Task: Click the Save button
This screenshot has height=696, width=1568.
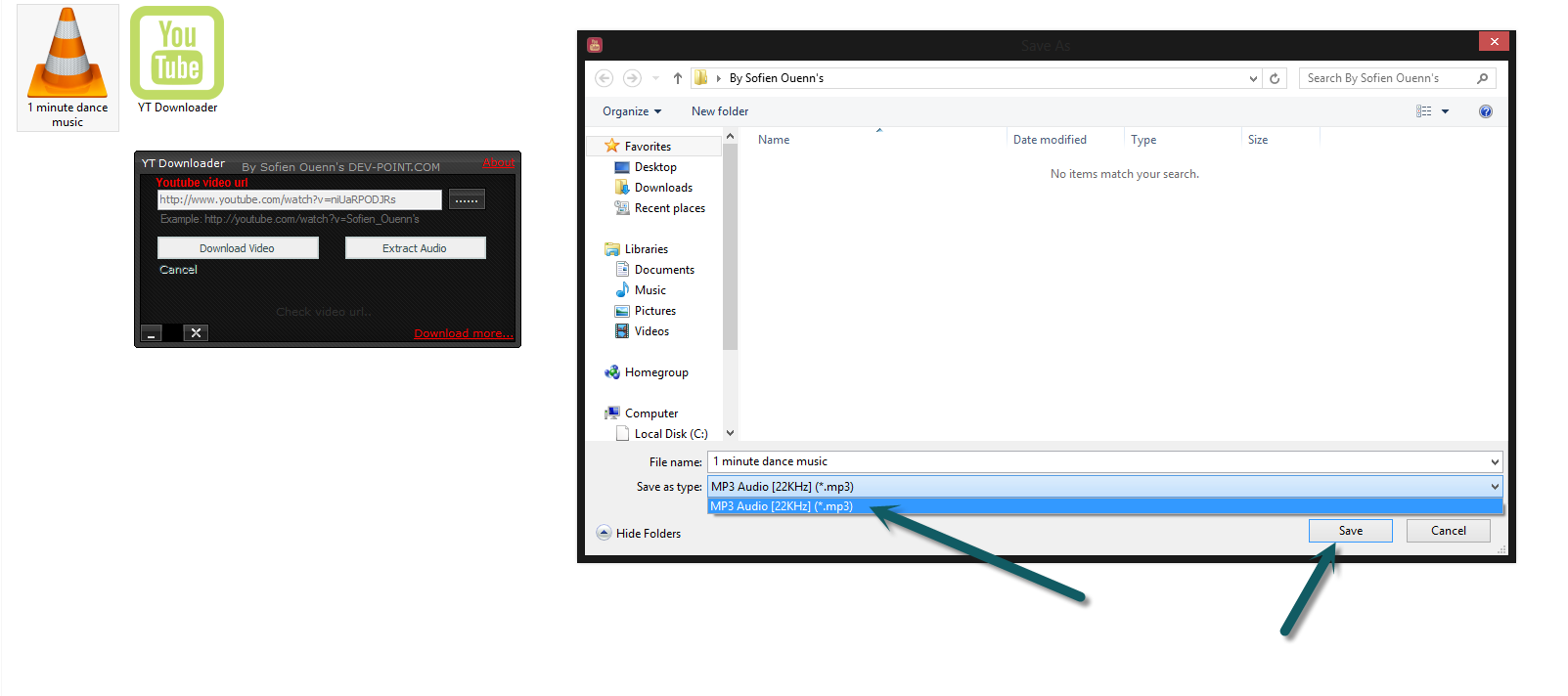Action: pos(1351,531)
